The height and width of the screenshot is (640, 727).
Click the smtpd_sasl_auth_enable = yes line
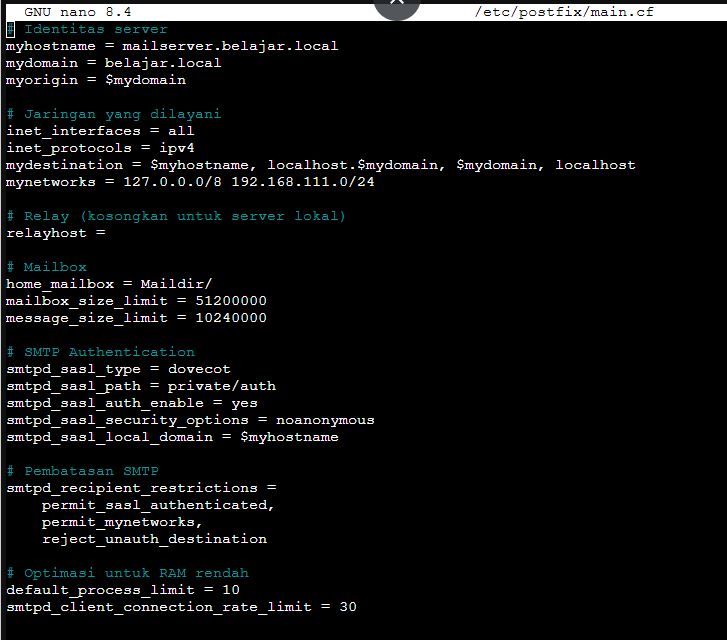pyautogui.click(x=131, y=403)
